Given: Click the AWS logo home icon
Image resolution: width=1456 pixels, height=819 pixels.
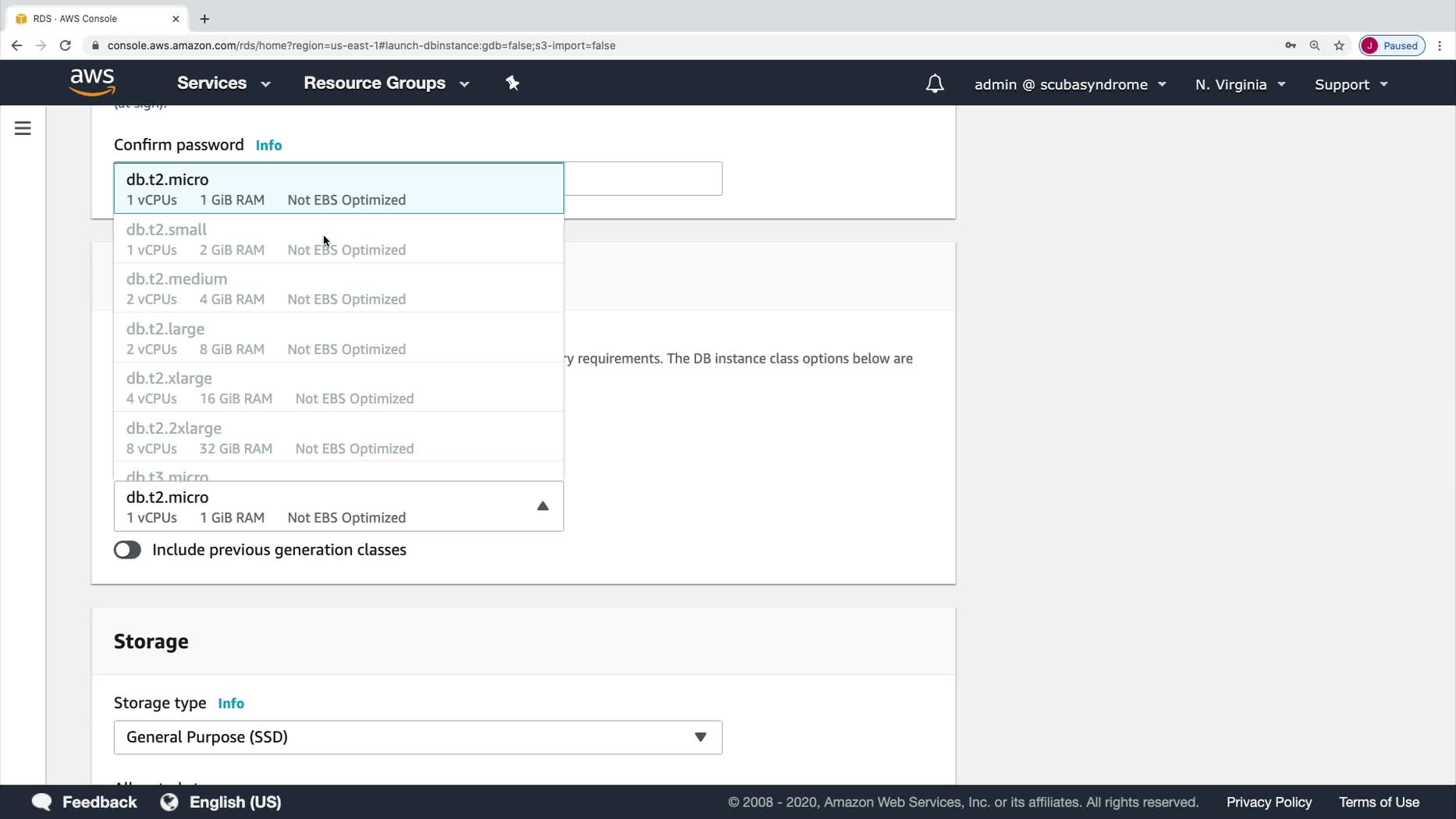Looking at the screenshot, I should (92, 82).
